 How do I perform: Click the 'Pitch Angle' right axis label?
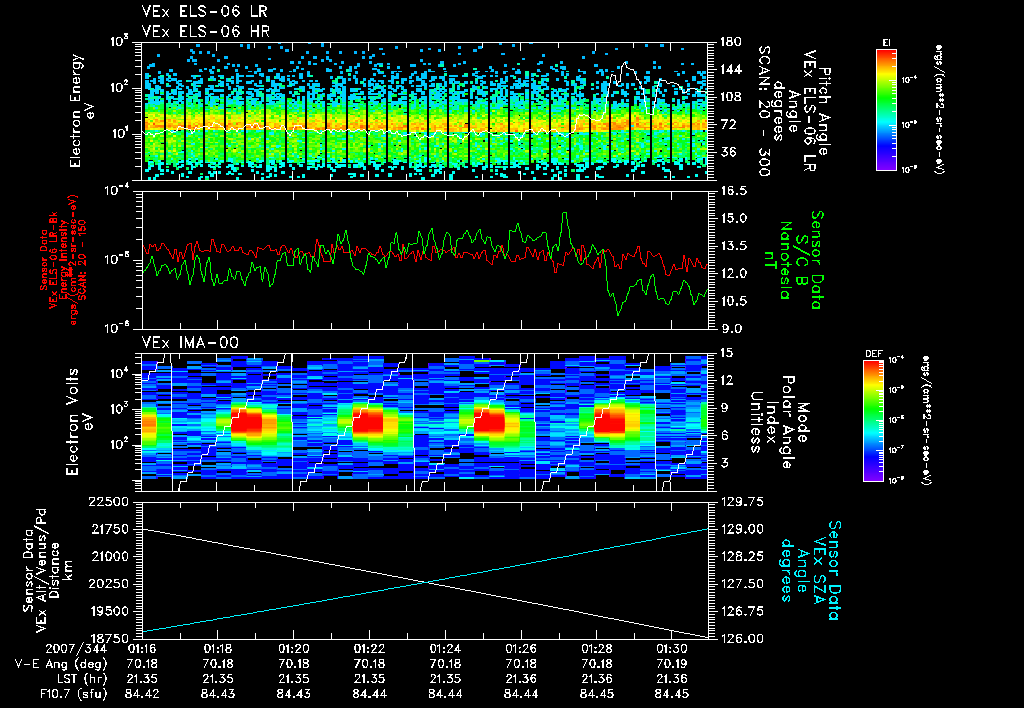[794, 109]
